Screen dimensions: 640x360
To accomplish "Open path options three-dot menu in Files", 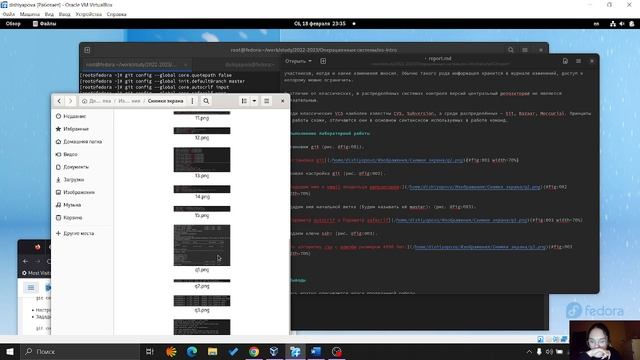I will [x=192, y=101].
